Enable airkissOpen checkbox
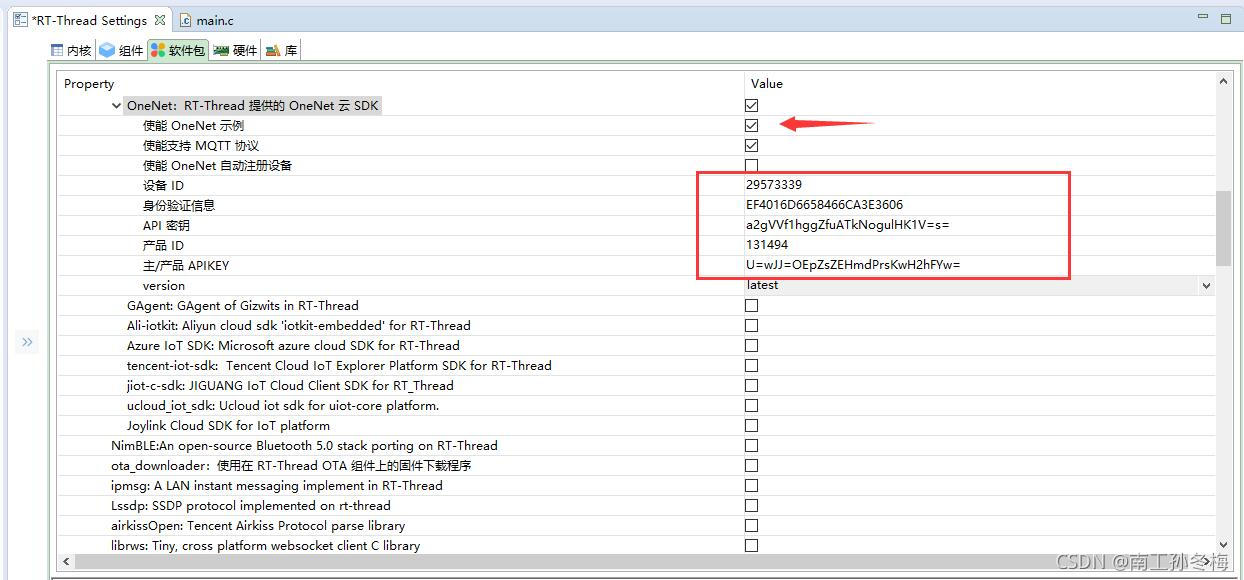Image resolution: width=1244 pixels, height=580 pixels. coord(751,525)
